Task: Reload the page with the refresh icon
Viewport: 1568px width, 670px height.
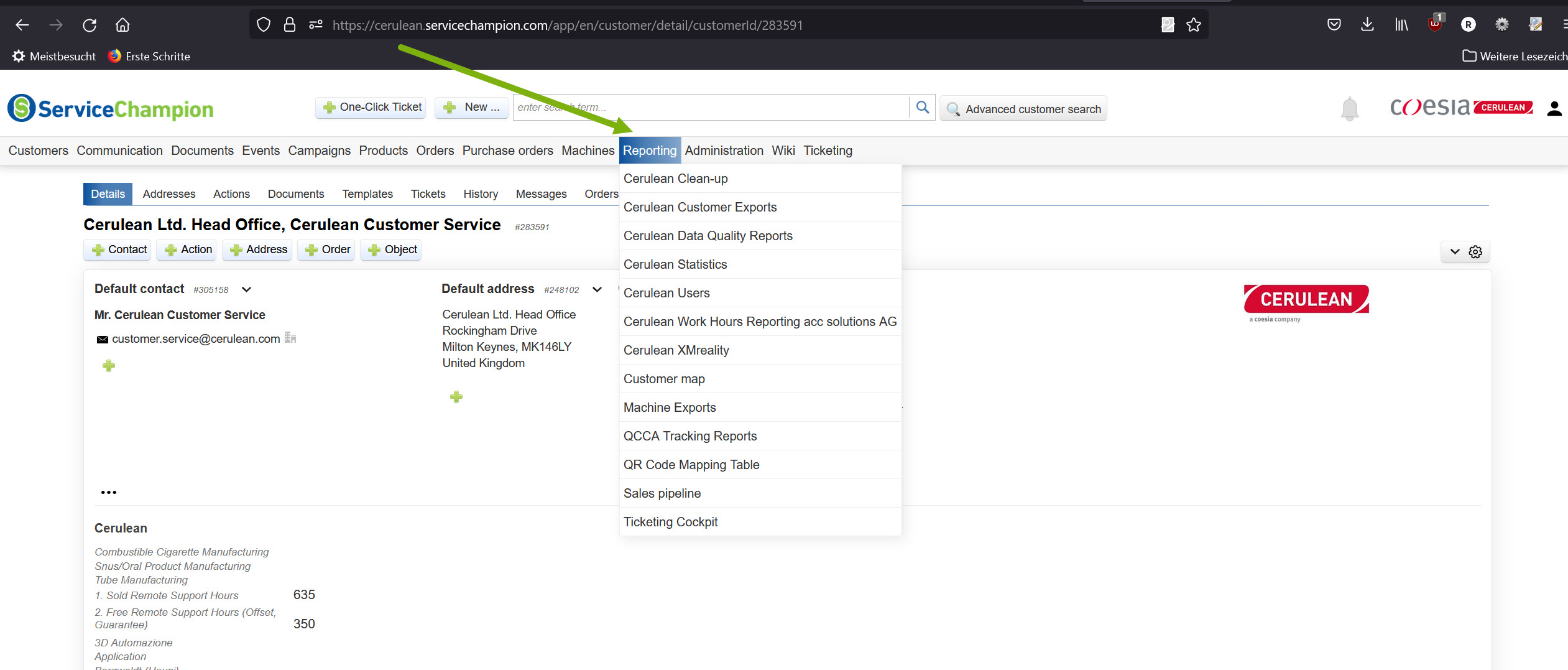Action: 90,25
